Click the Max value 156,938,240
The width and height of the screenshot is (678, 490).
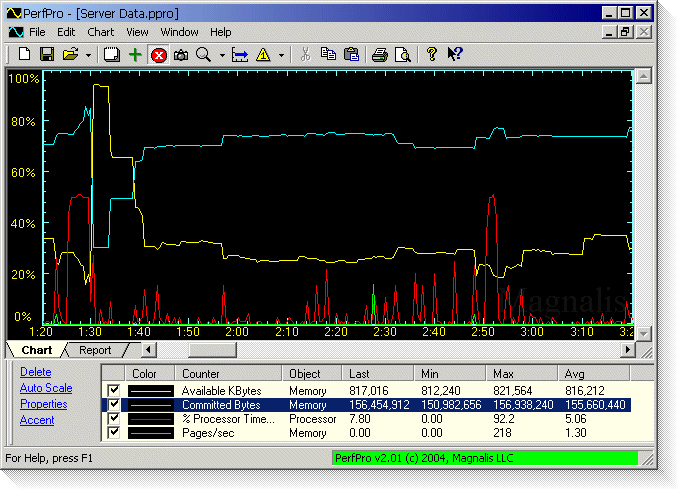tap(523, 405)
